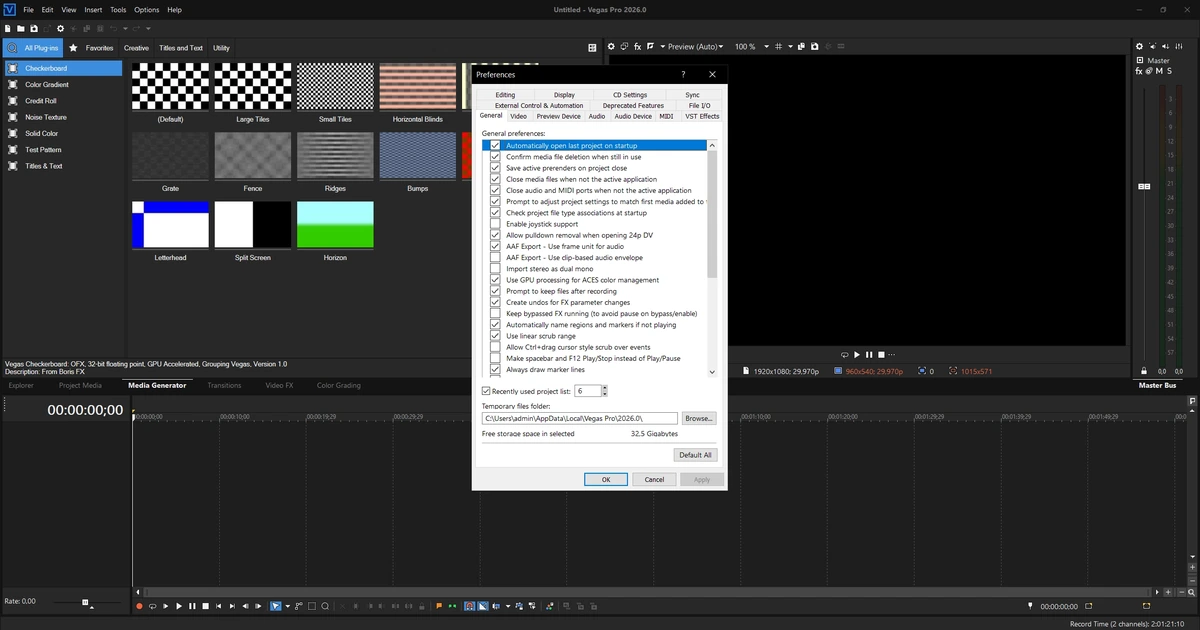Toggle Loop Playback in transport bar
Image resolution: width=1200 pixels, height=630 pixels.
pyautogui.click(x=153, y=606)
